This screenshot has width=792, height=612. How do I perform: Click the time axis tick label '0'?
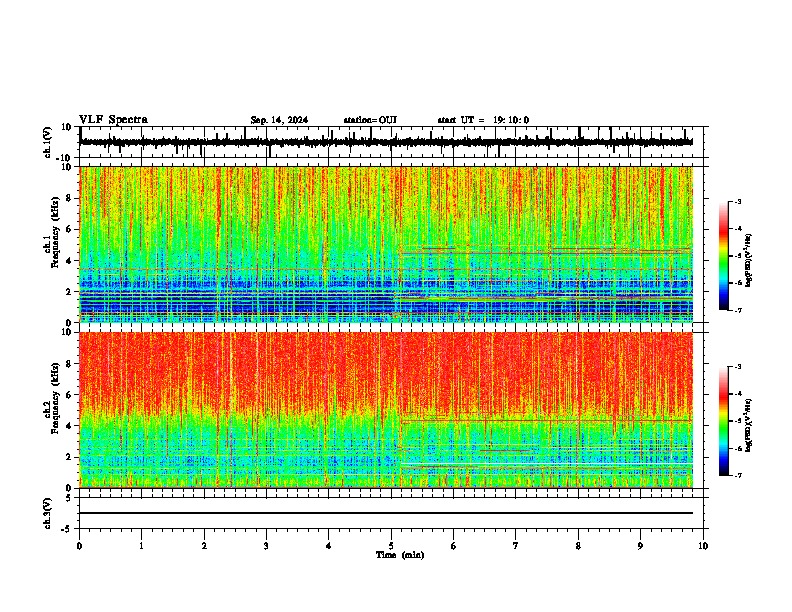click(79, 546)
